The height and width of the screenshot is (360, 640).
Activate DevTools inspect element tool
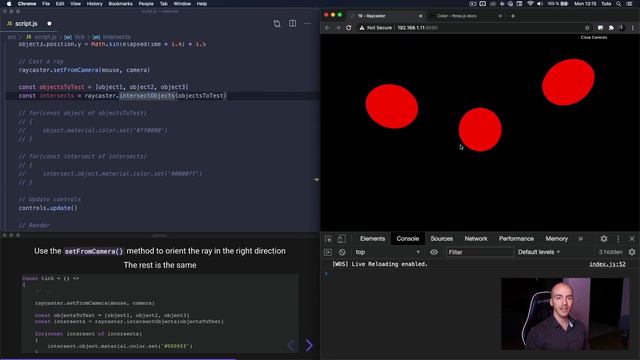[x=328, y=239]
